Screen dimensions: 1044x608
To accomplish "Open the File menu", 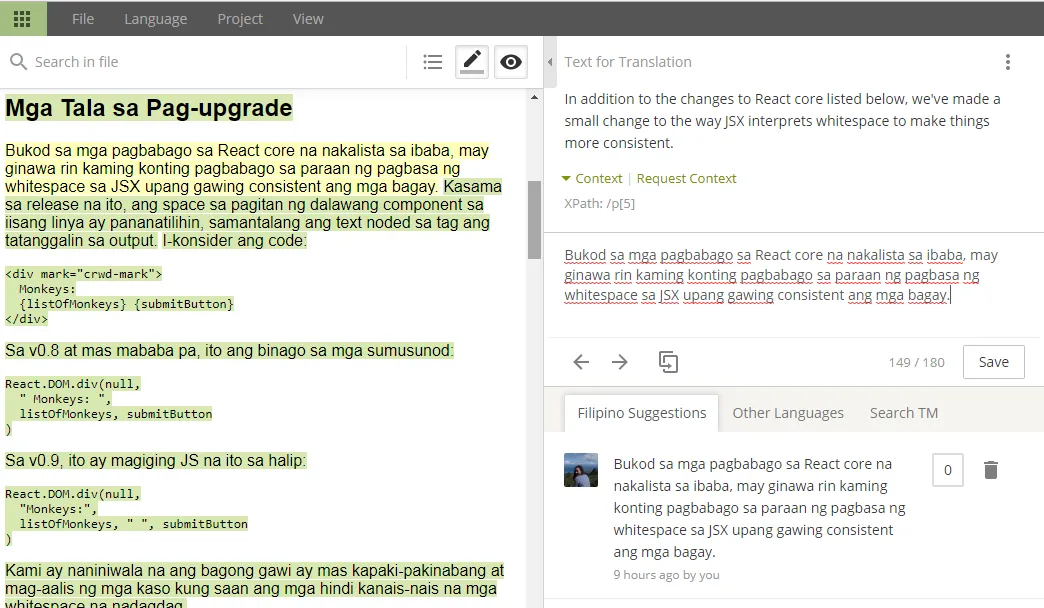I will click(x=83, y=19).
